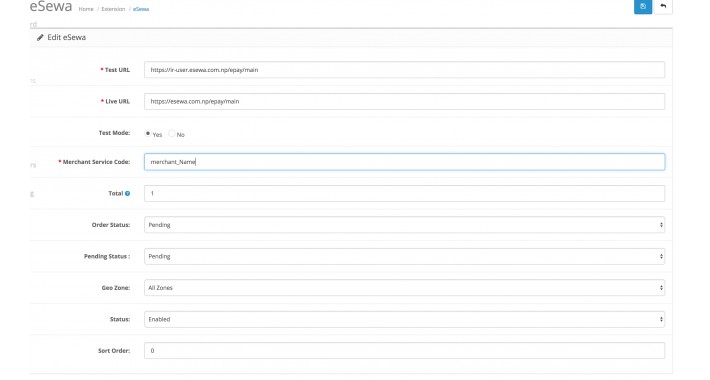Click the Sort Order input field
Viewport: 710px width, 380px height.
(404, 351)
